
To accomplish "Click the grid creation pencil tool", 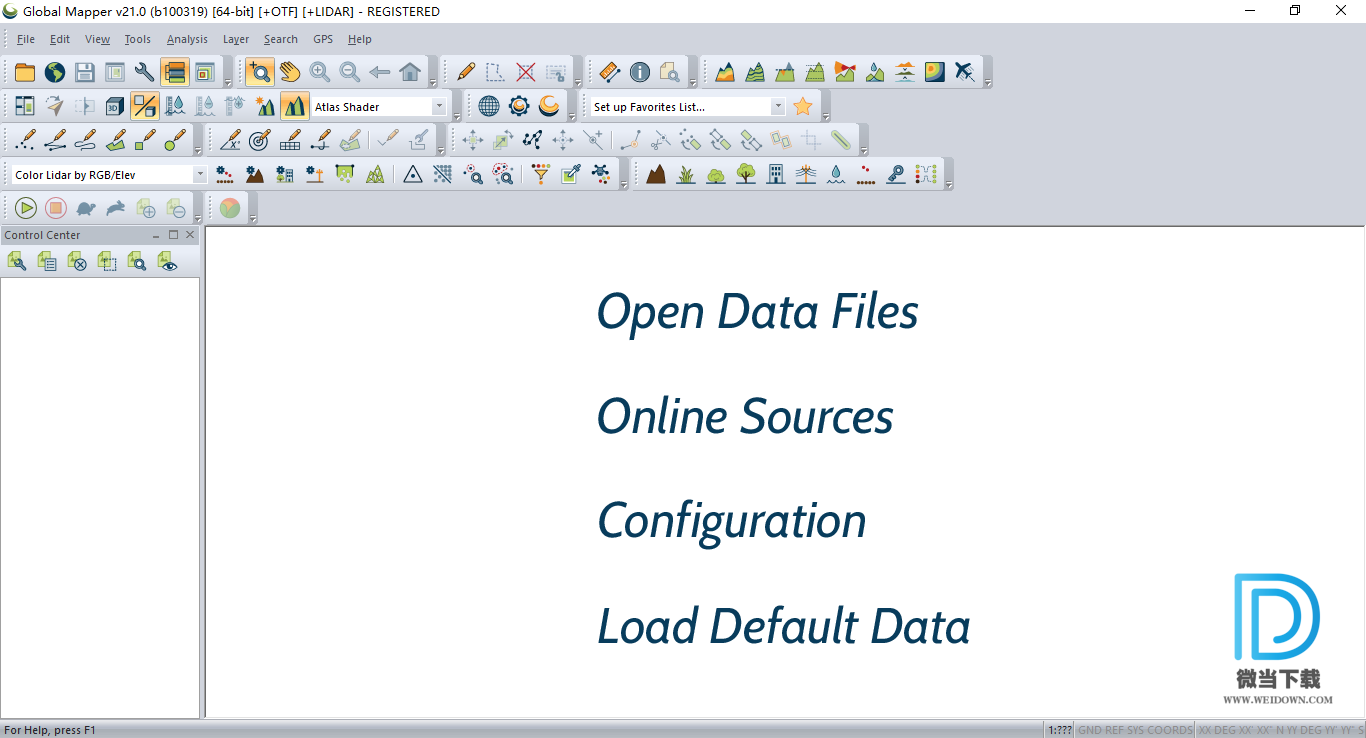I will 290,140.
